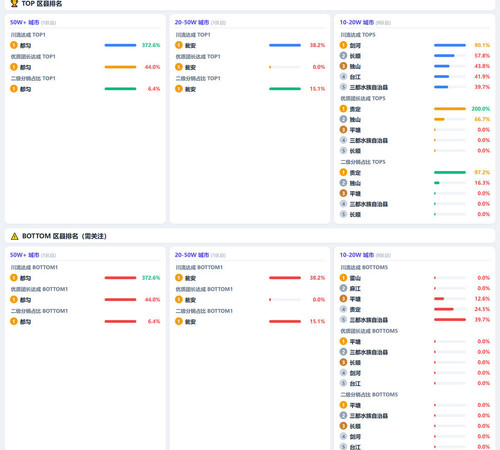Click the 39.7% value for 三都水族自治县 in BOTTOM section
This screenshot has width=500, height=450.
click(482, 320)
